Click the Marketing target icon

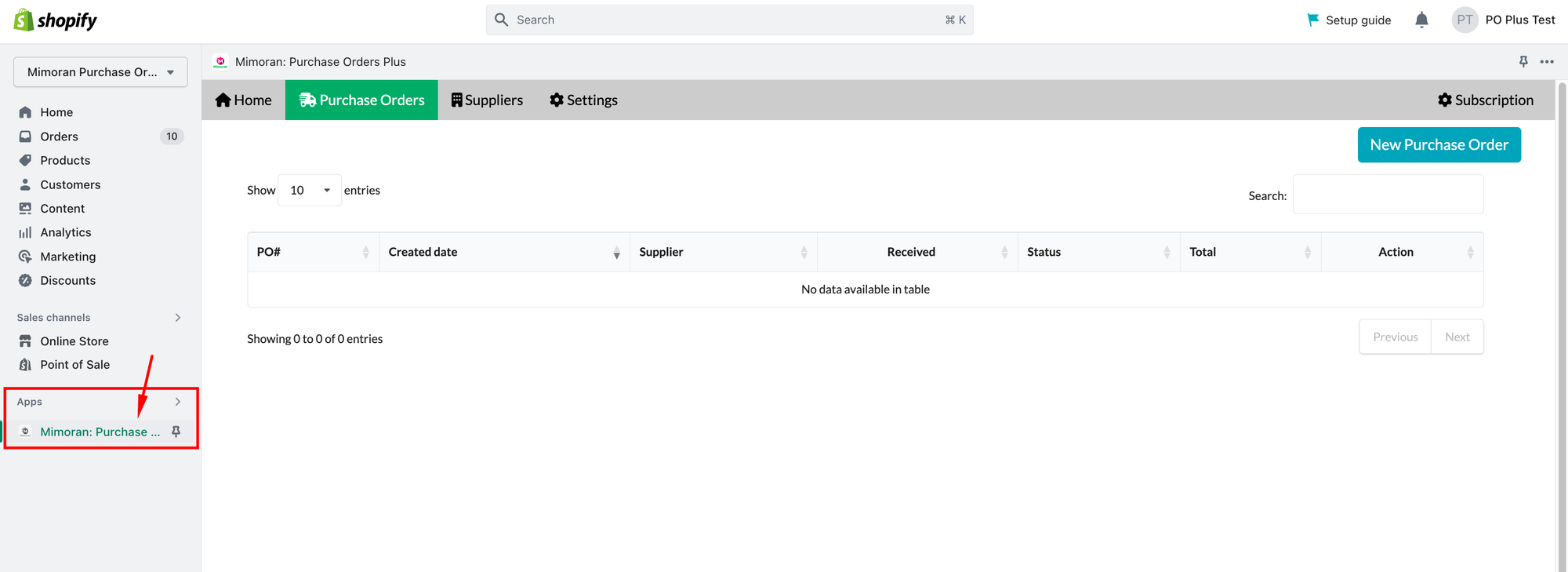coord(25,257)
